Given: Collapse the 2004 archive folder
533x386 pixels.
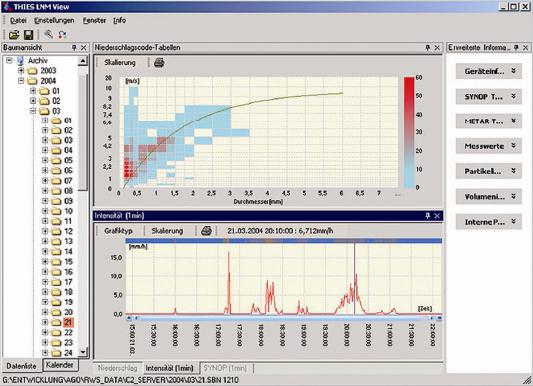Looking at the screenshot, I should pos(21,81).
